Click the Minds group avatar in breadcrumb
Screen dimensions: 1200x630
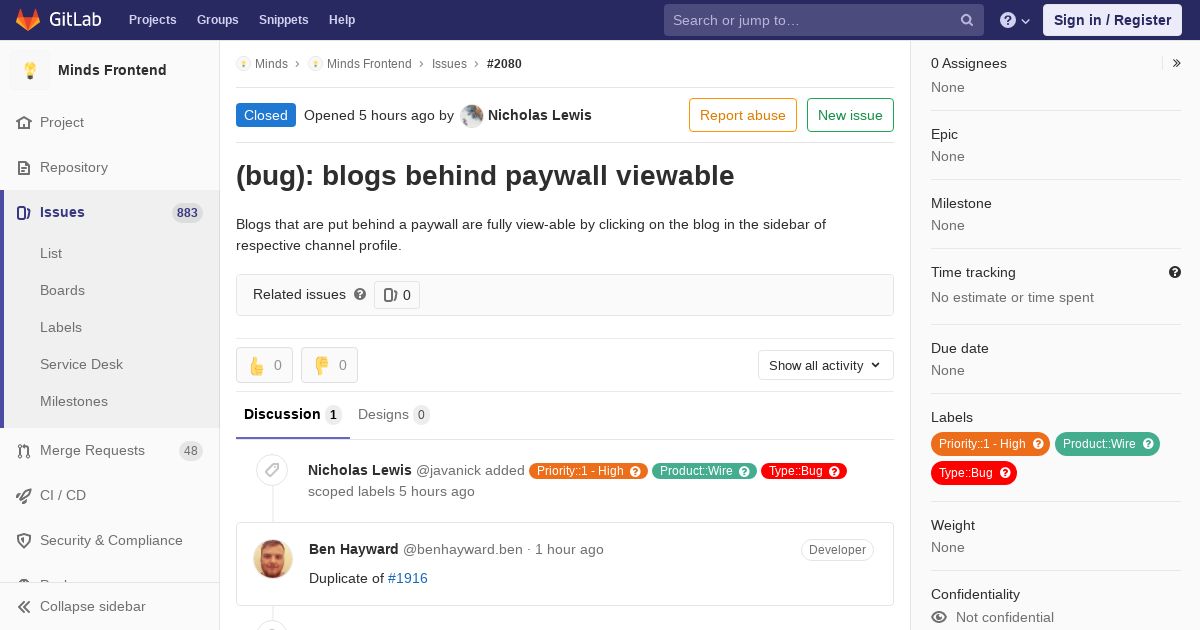tap(243, 63)
